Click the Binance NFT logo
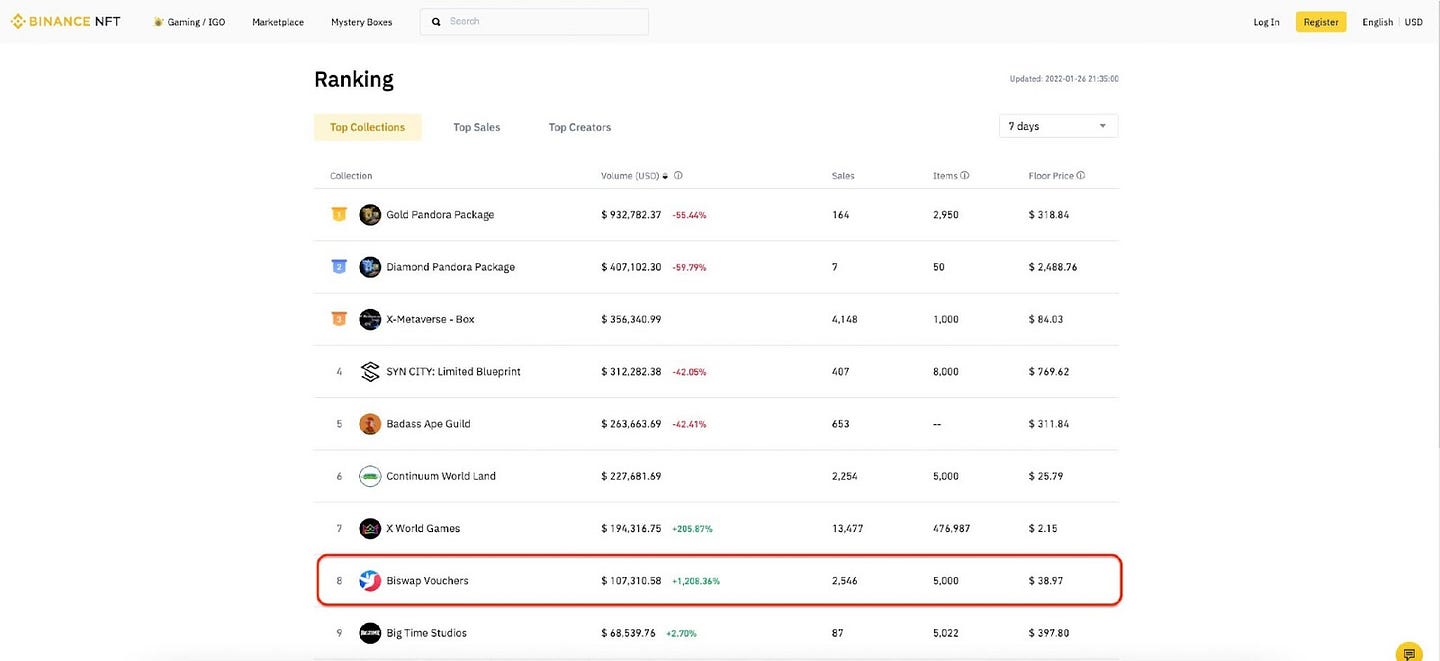The image size is (1440, 661). 65,21
